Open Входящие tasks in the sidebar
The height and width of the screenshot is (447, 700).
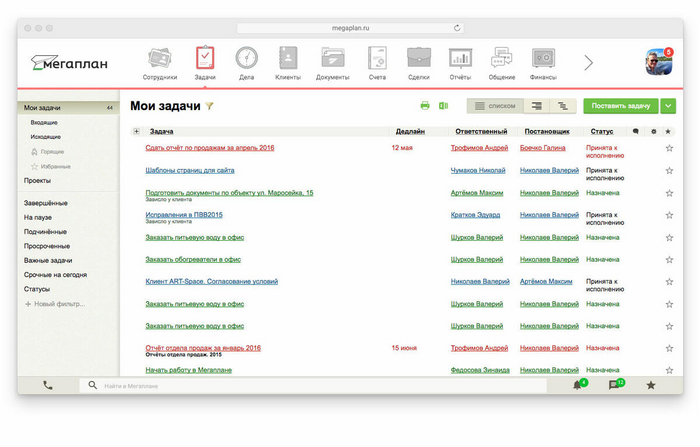[x=44, y=122]
